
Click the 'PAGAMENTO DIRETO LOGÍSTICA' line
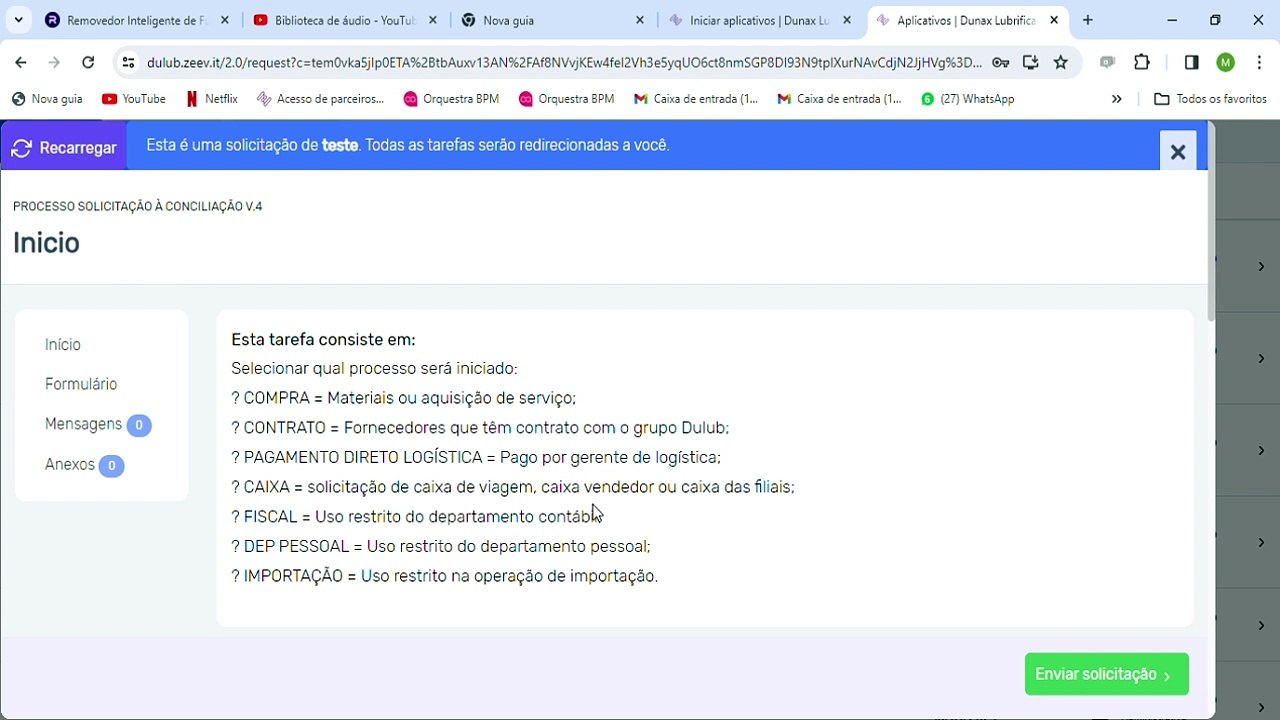coord(476,457)
